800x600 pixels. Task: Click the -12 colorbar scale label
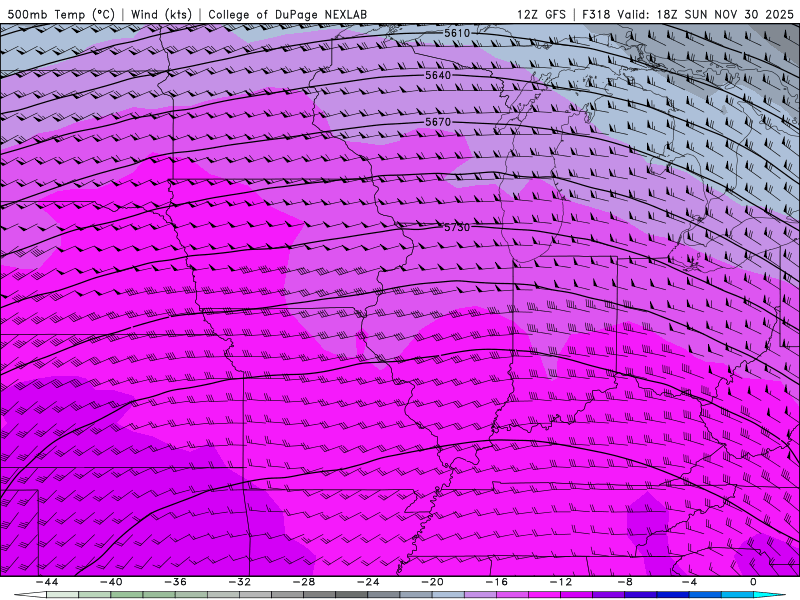coord(561,582)
